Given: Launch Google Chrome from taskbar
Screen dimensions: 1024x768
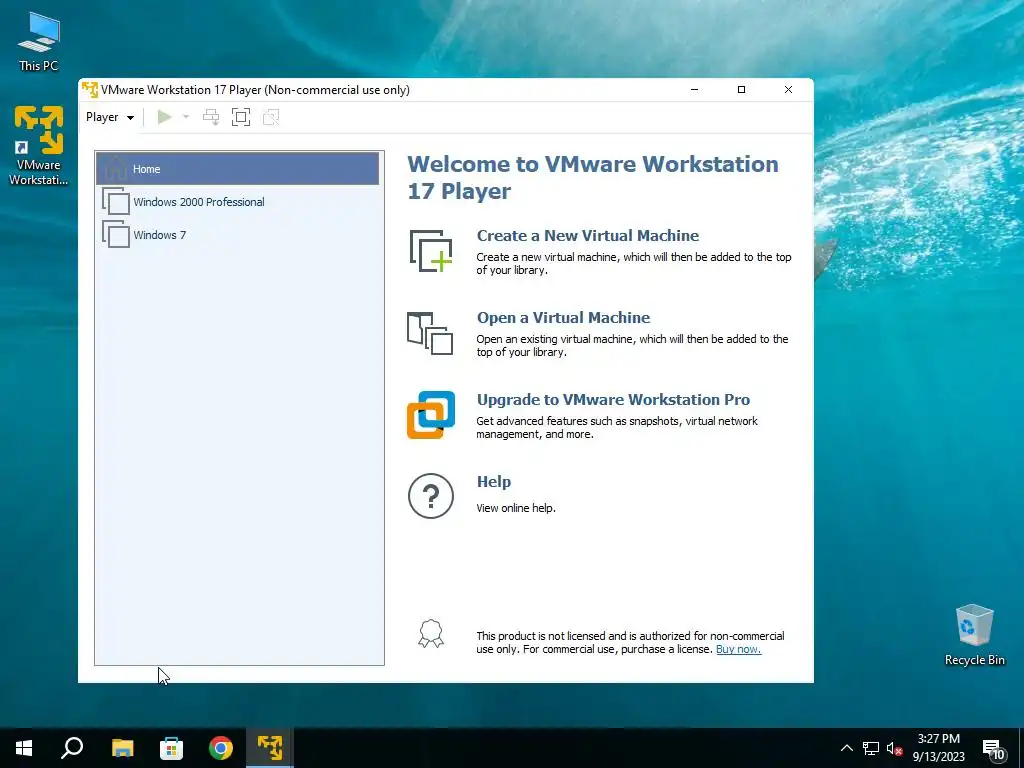Looking at the screenshot, I should coord(221,748).
